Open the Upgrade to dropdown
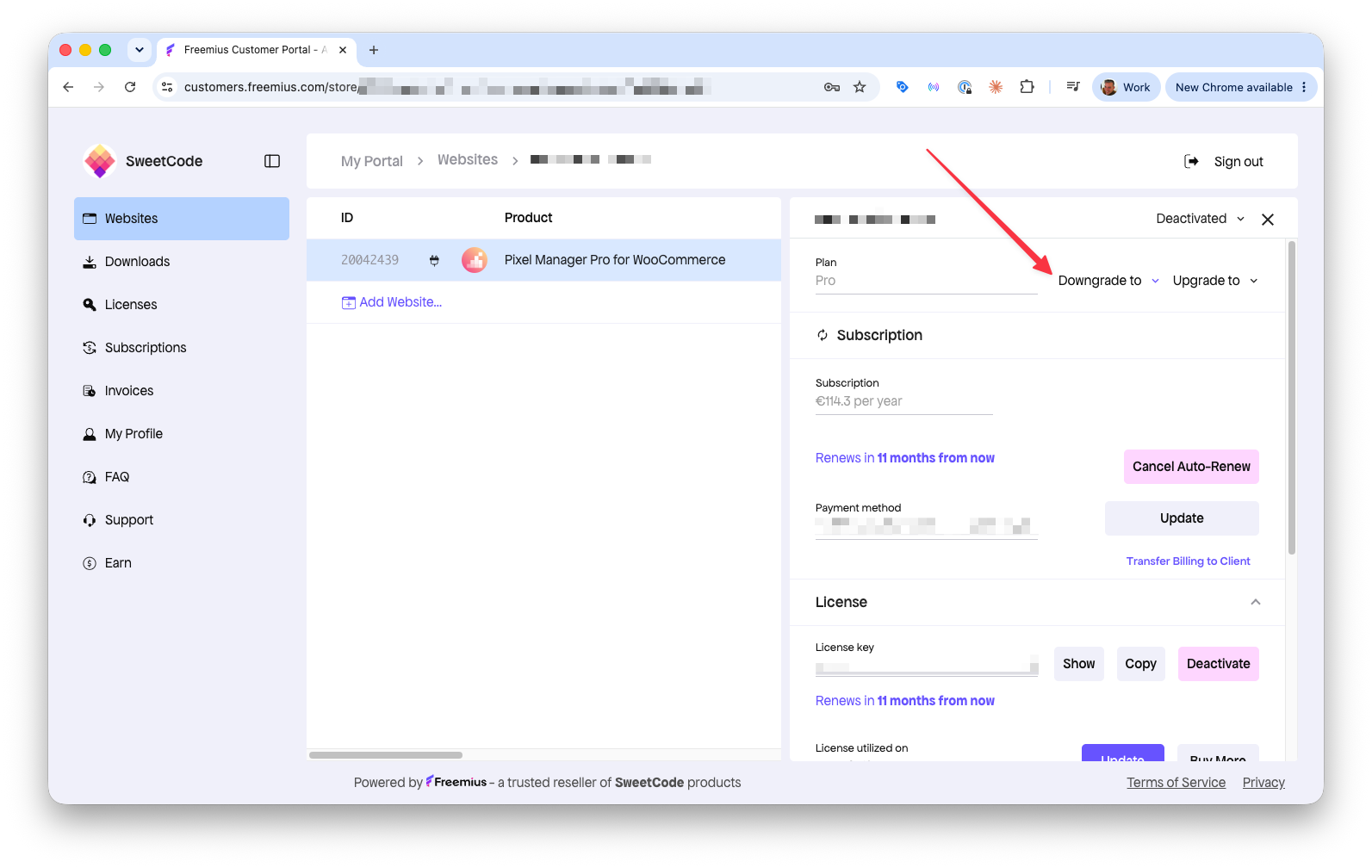This screenshot has height=868, width=1372. [1215, 281]
